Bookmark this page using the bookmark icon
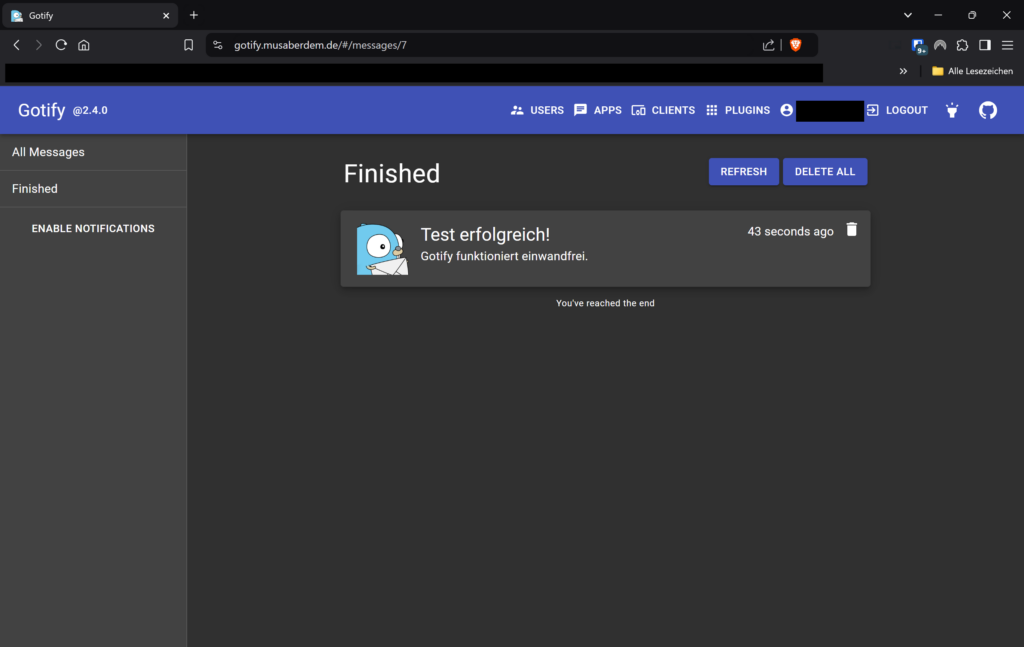The width and height of the screenshot is (1024, 647). (x=188, y=45)
